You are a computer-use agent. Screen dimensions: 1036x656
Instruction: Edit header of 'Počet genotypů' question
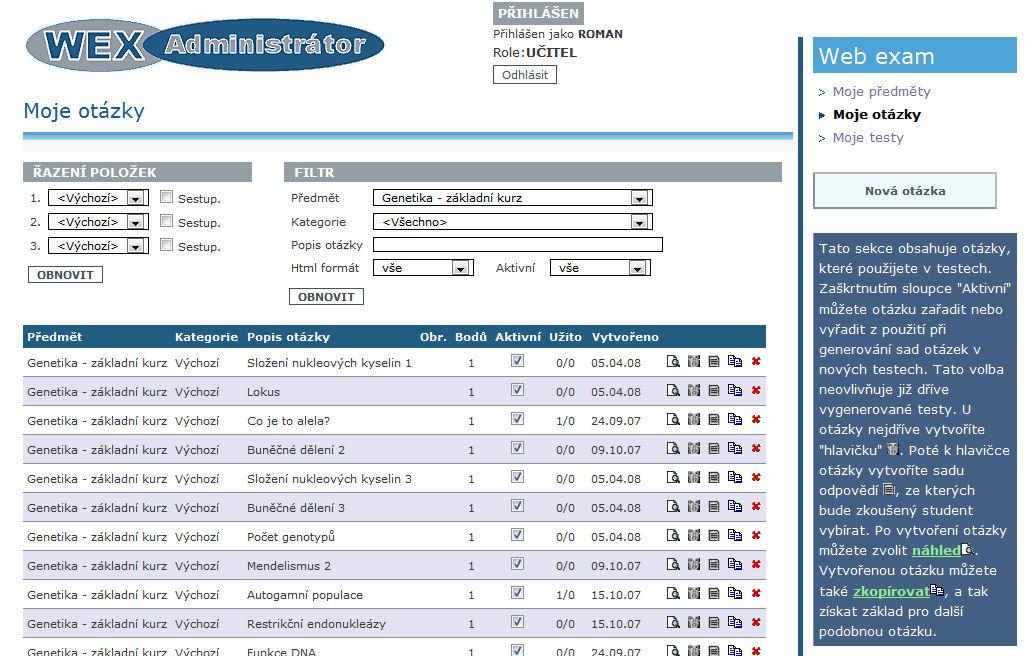click(694, 536)
